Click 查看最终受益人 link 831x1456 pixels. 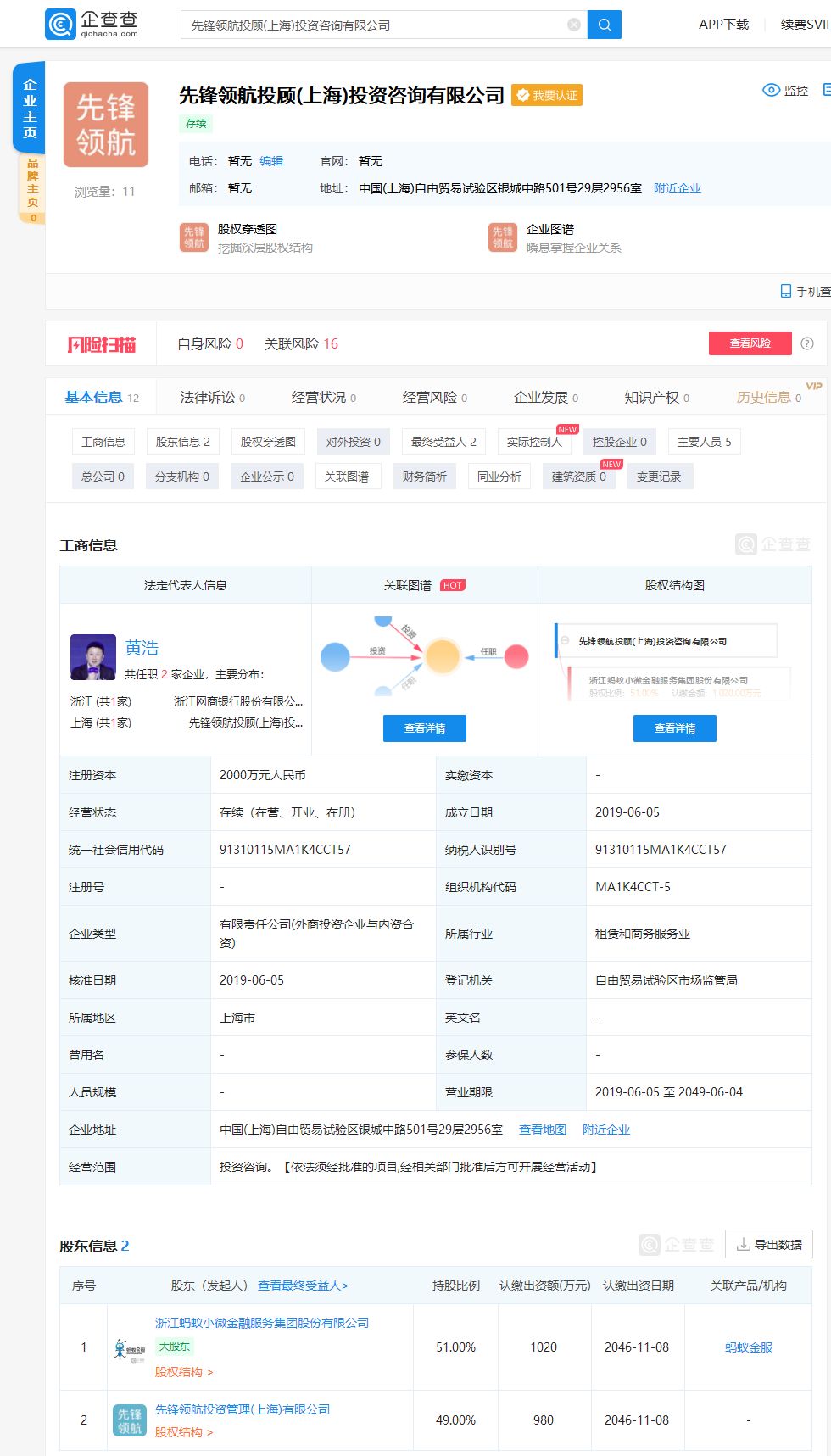tap(303, 1286)
